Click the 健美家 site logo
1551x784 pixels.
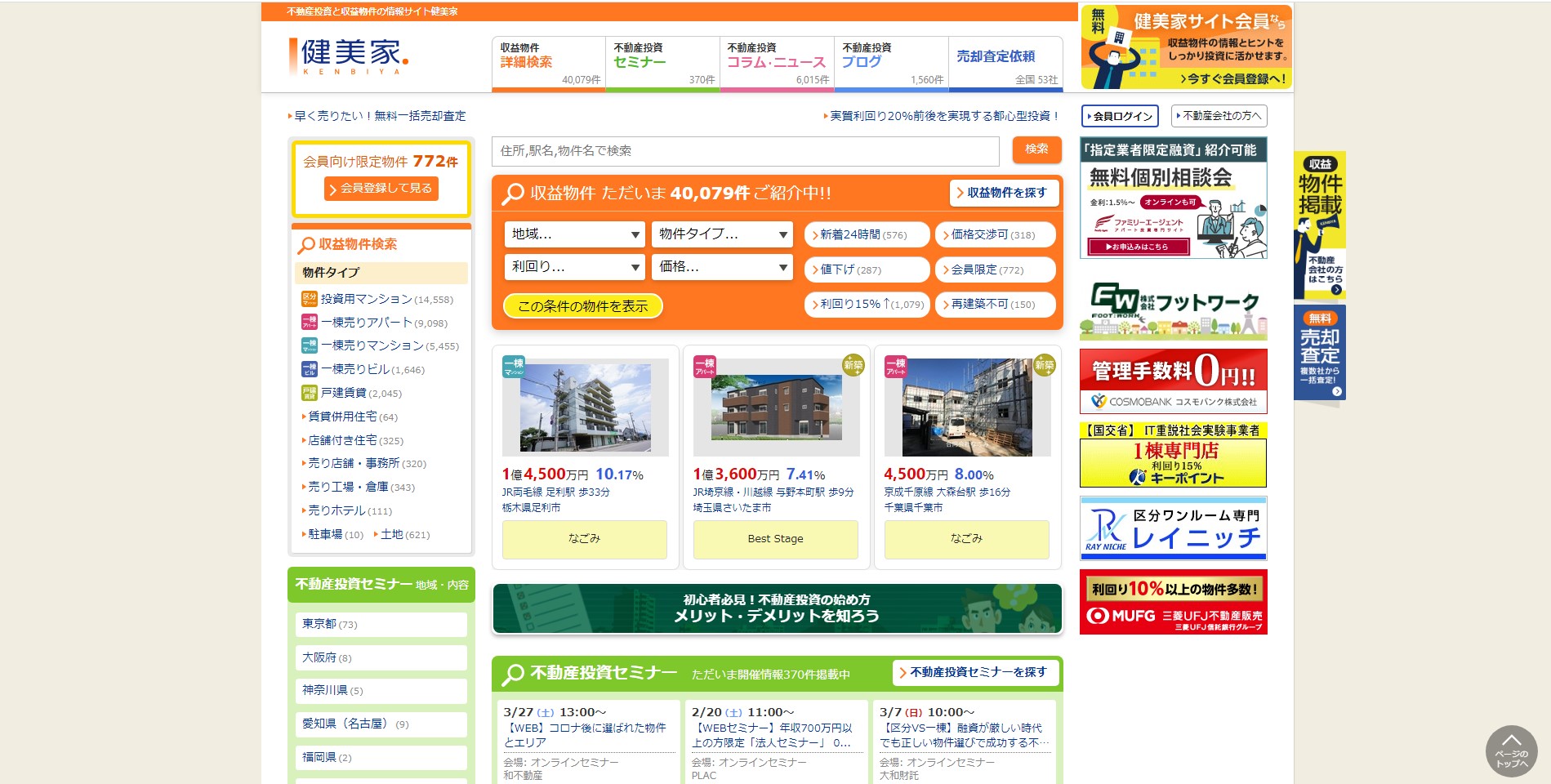[x=349, y=56]
